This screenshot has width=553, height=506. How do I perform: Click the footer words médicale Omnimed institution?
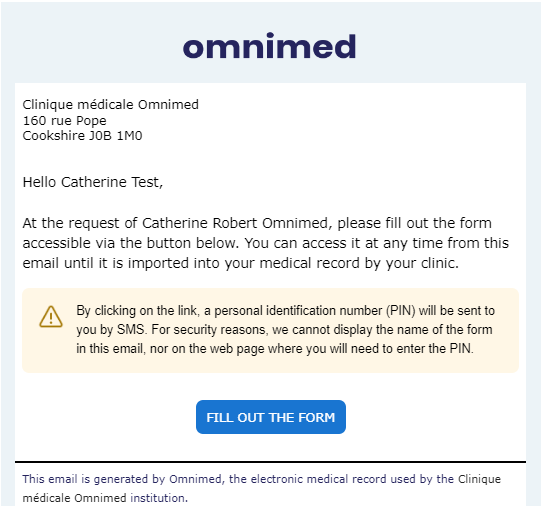click(x=105, y=498)
